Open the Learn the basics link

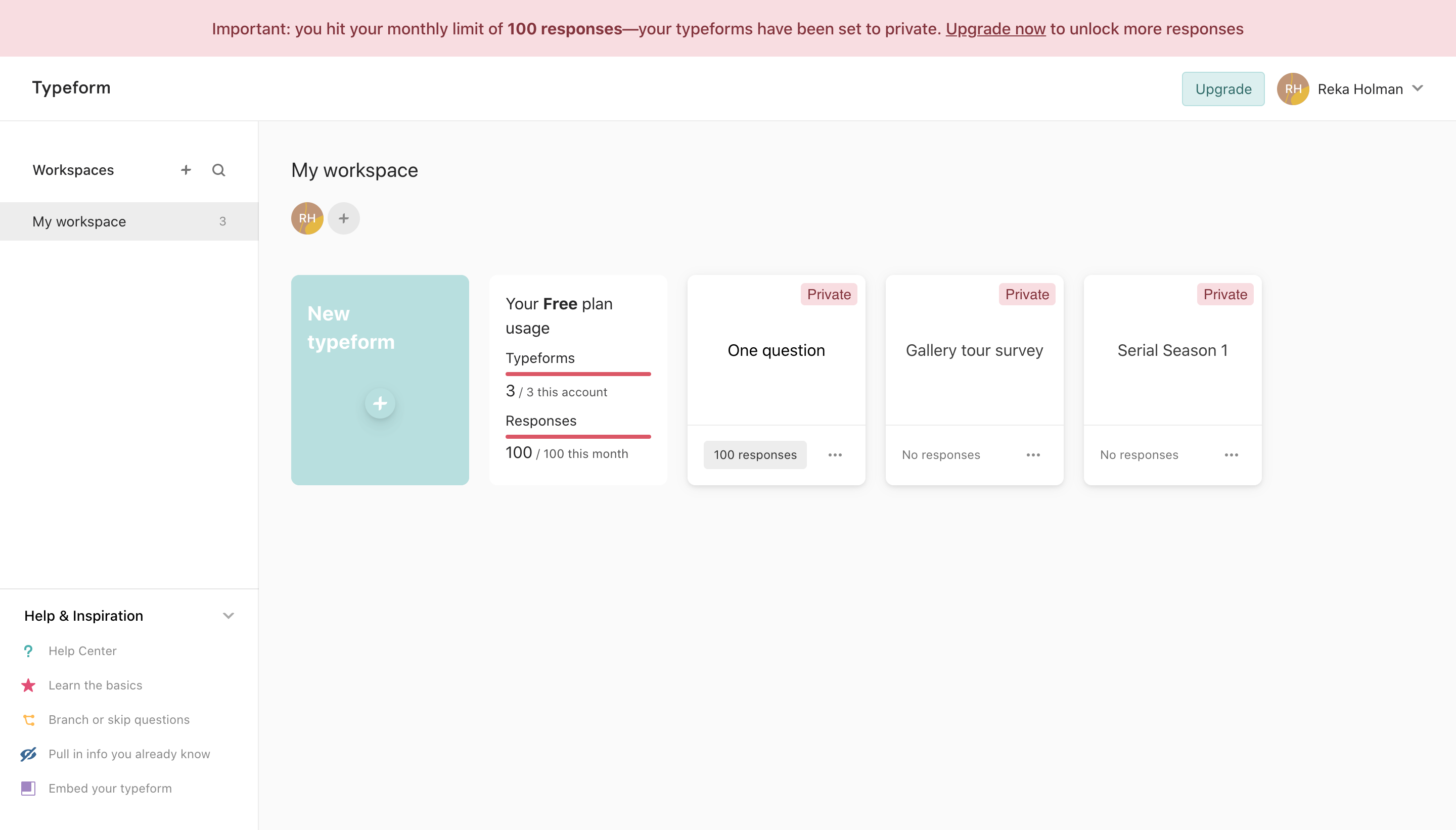click(95, 685)
